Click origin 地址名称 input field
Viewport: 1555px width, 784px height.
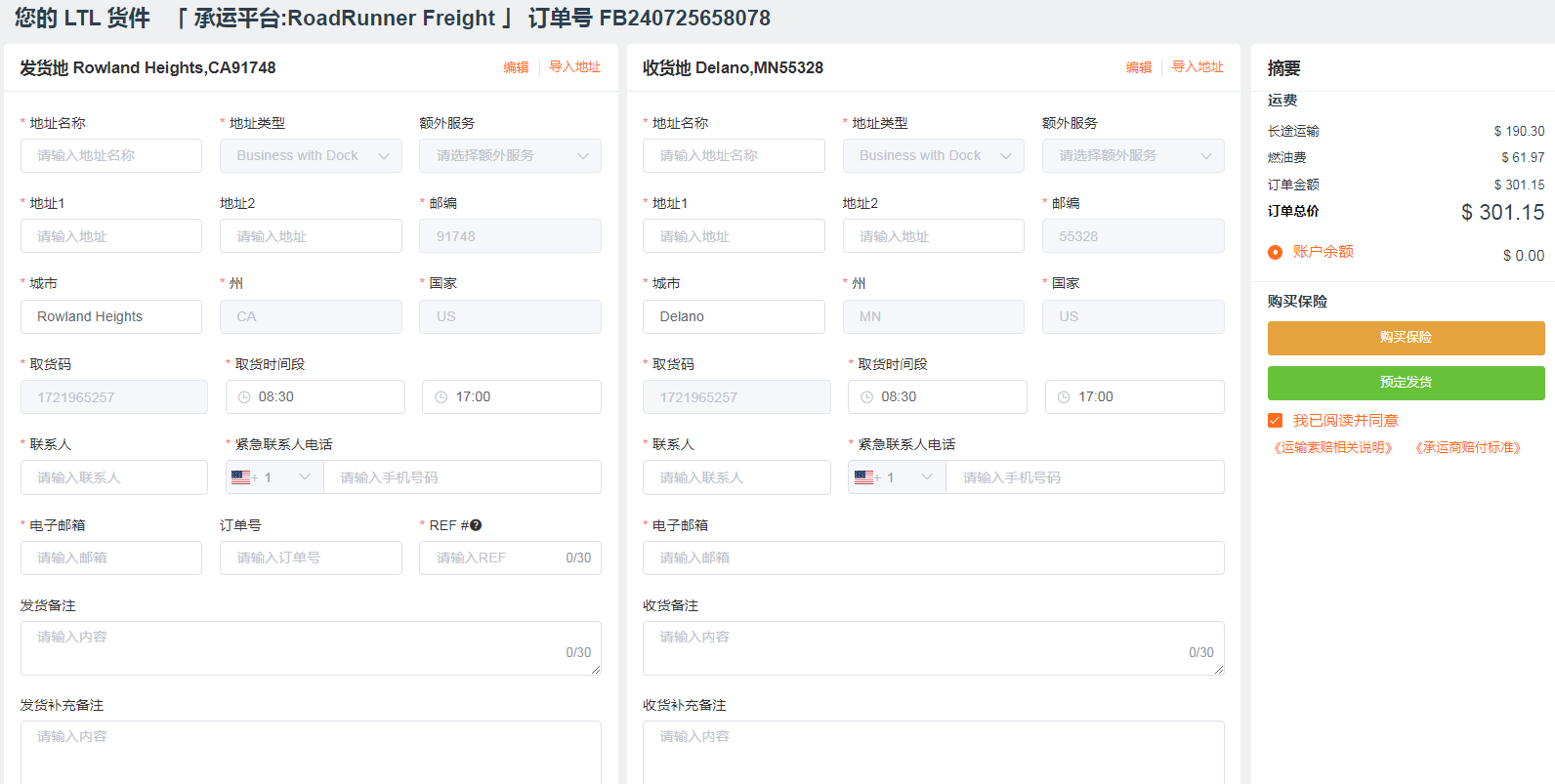click(x=111, y=156)
